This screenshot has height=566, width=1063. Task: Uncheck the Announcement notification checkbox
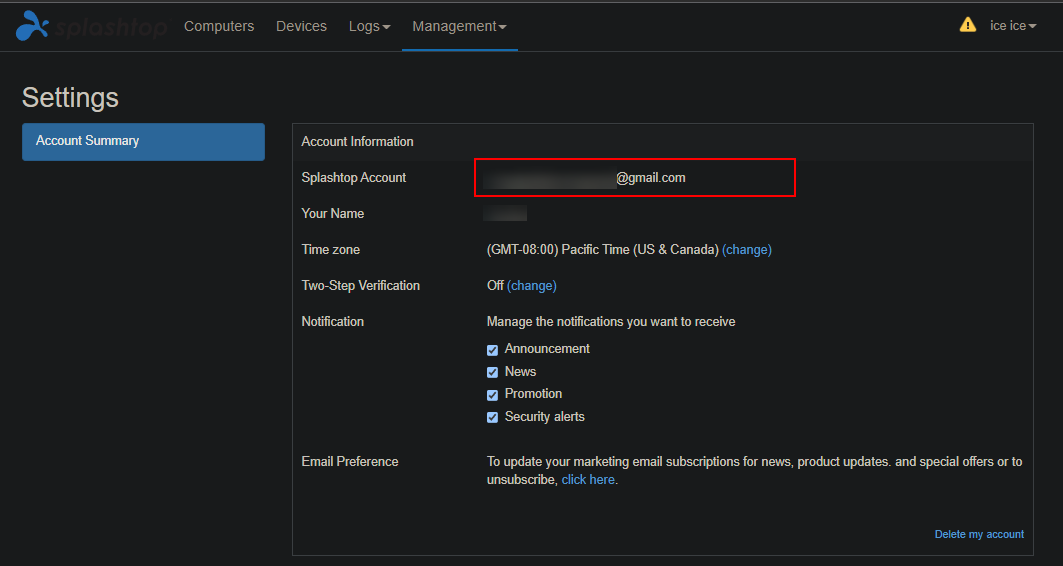click(492, 350)
